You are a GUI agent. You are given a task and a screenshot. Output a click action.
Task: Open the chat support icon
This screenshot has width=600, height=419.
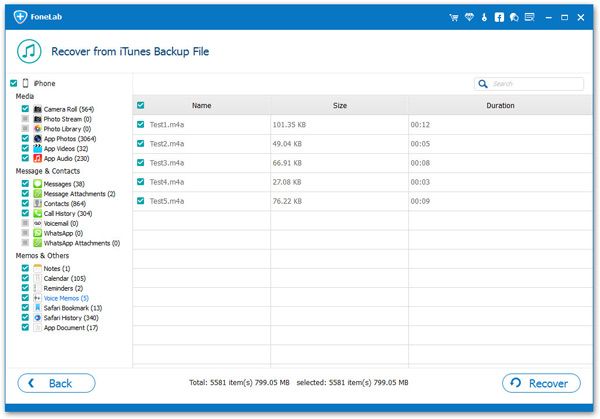514,17
